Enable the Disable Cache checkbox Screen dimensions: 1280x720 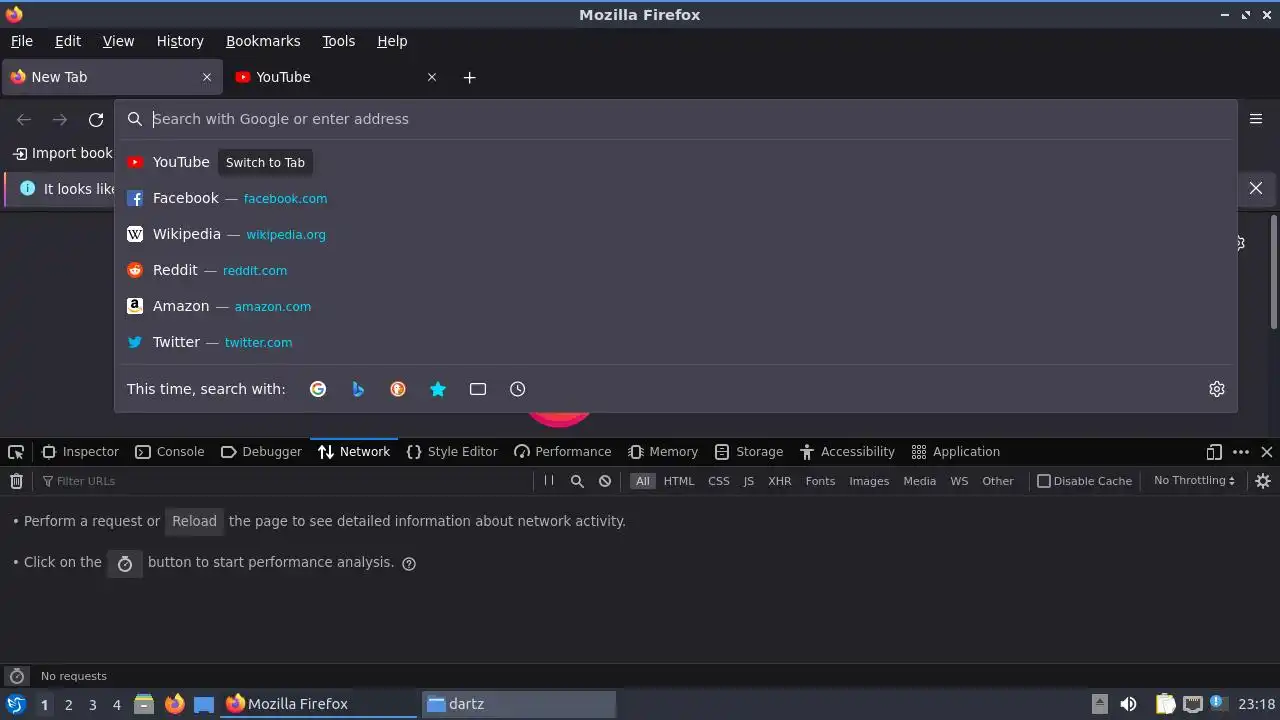pos(1044,481)
